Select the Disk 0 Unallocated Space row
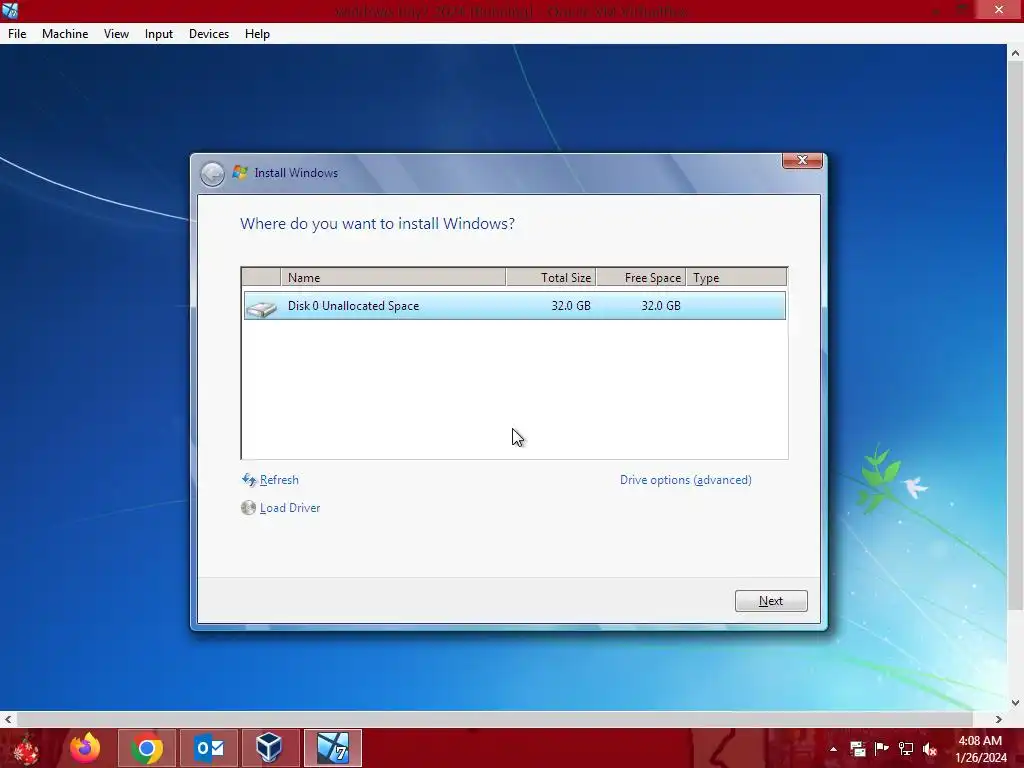This screenshot has height=768, width=1024. coord(515,306)
